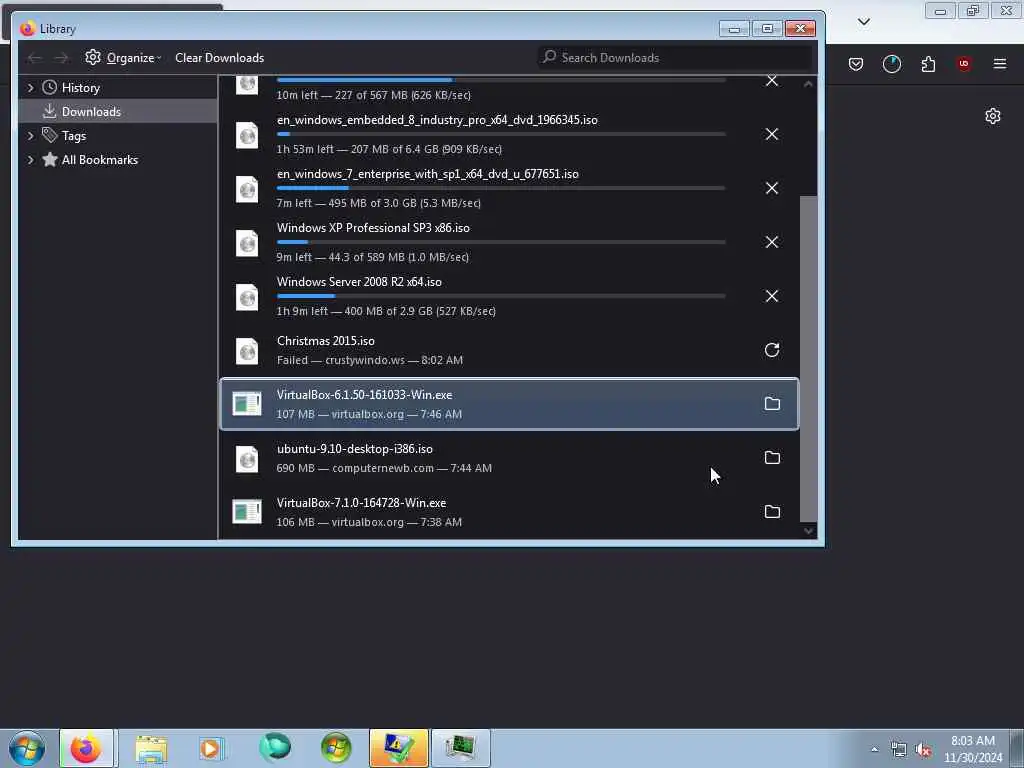The image size is (1024, 768).
Task: Click the scroll up arrow of downloads list
Action: pyautogui.click(x=808, y=84)
